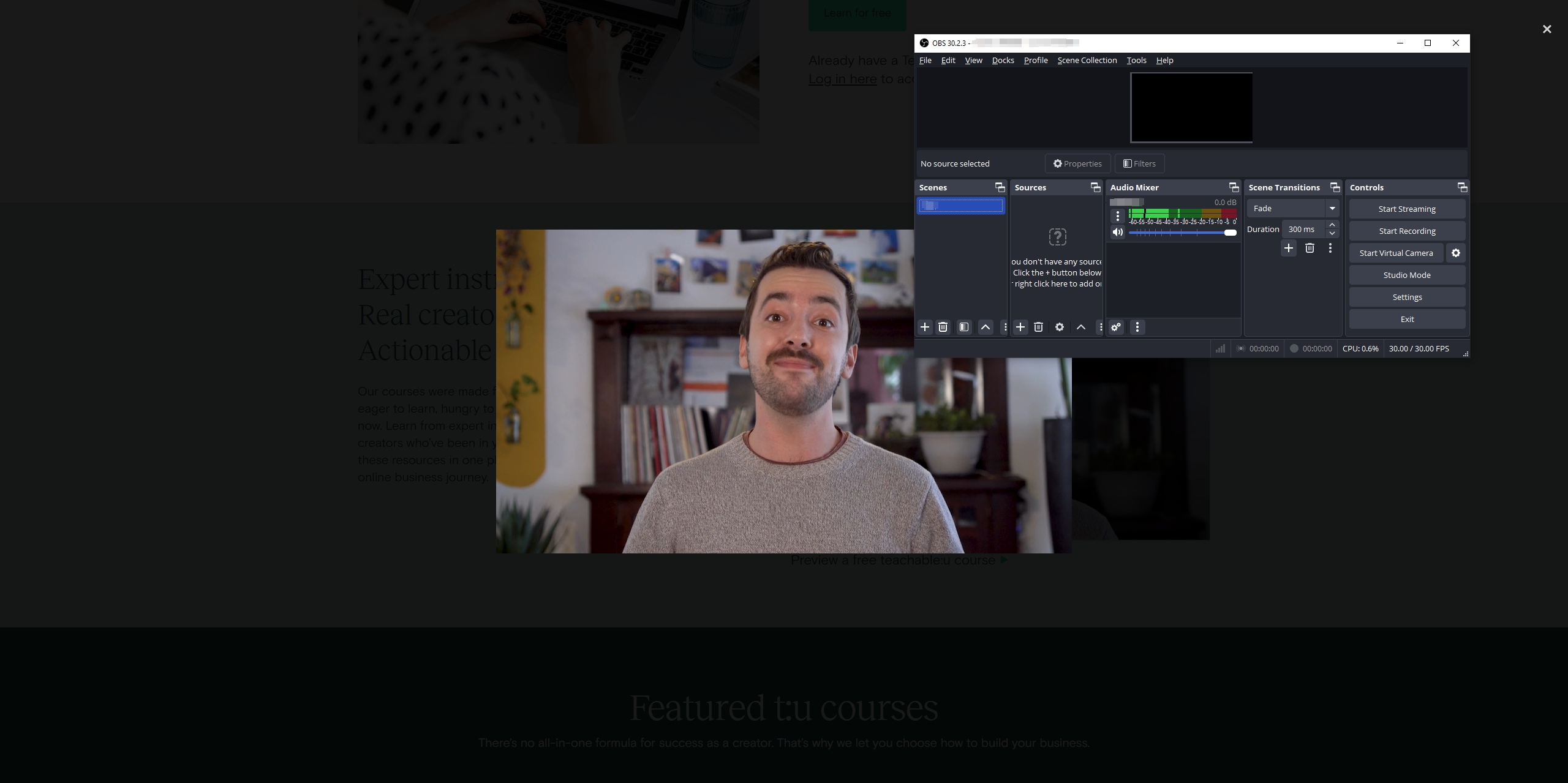The width and height of the screenshot is (1568, 783).
Task: Toggle the Properties panel visibility
Action: point(1077,164)
